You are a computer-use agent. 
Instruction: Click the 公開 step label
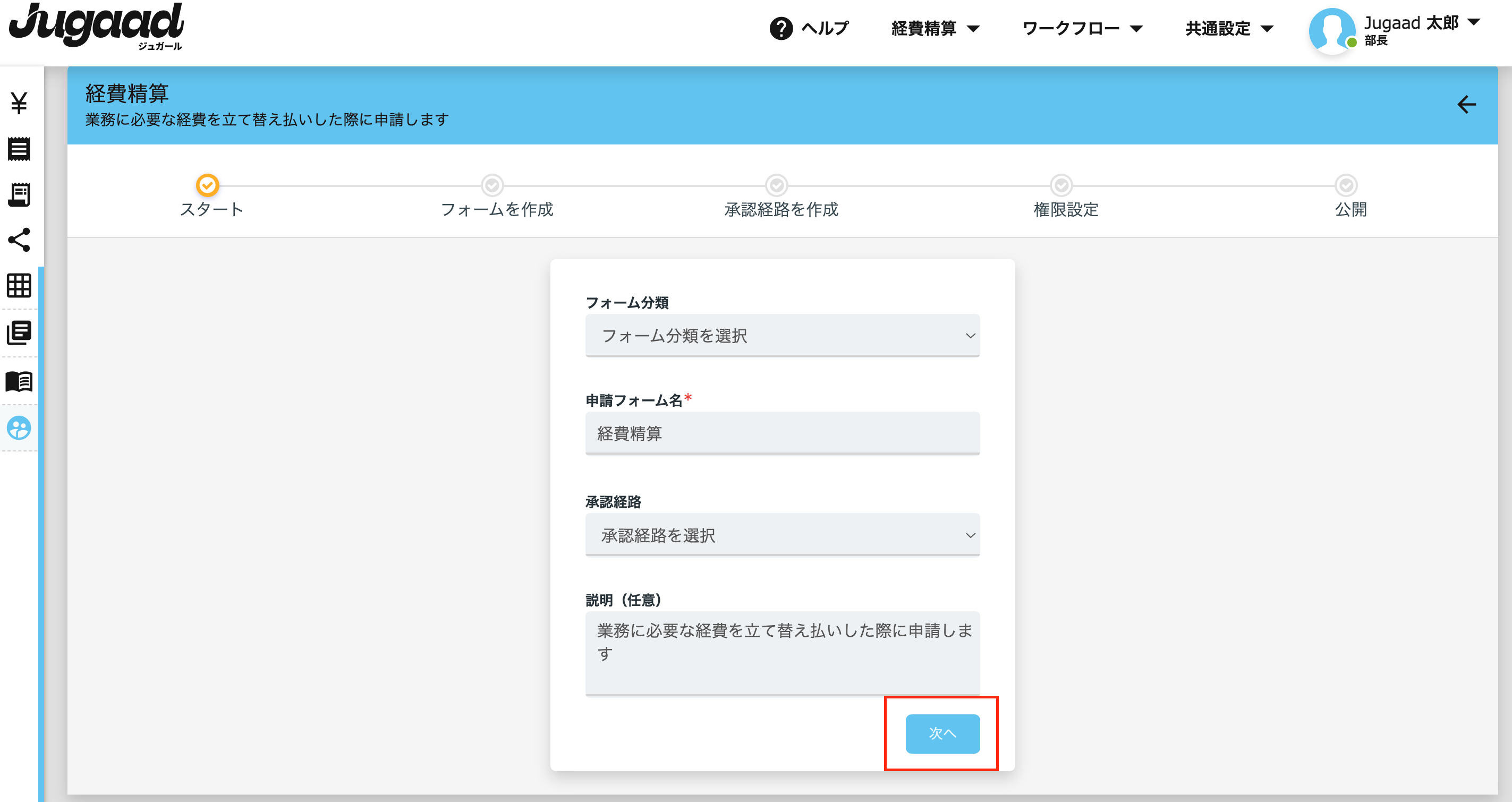tap(1350, 209)
